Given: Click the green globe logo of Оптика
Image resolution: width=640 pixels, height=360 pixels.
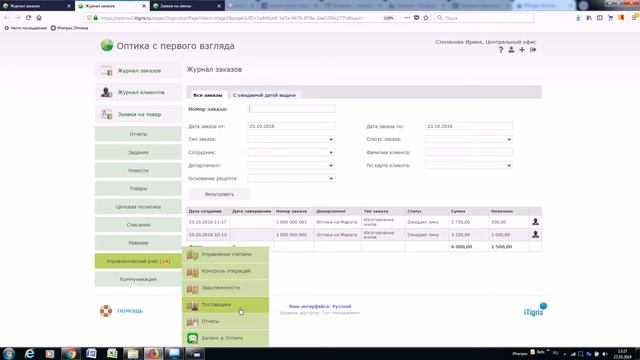Looking at the screenshot, I should [x=107, y=45].
